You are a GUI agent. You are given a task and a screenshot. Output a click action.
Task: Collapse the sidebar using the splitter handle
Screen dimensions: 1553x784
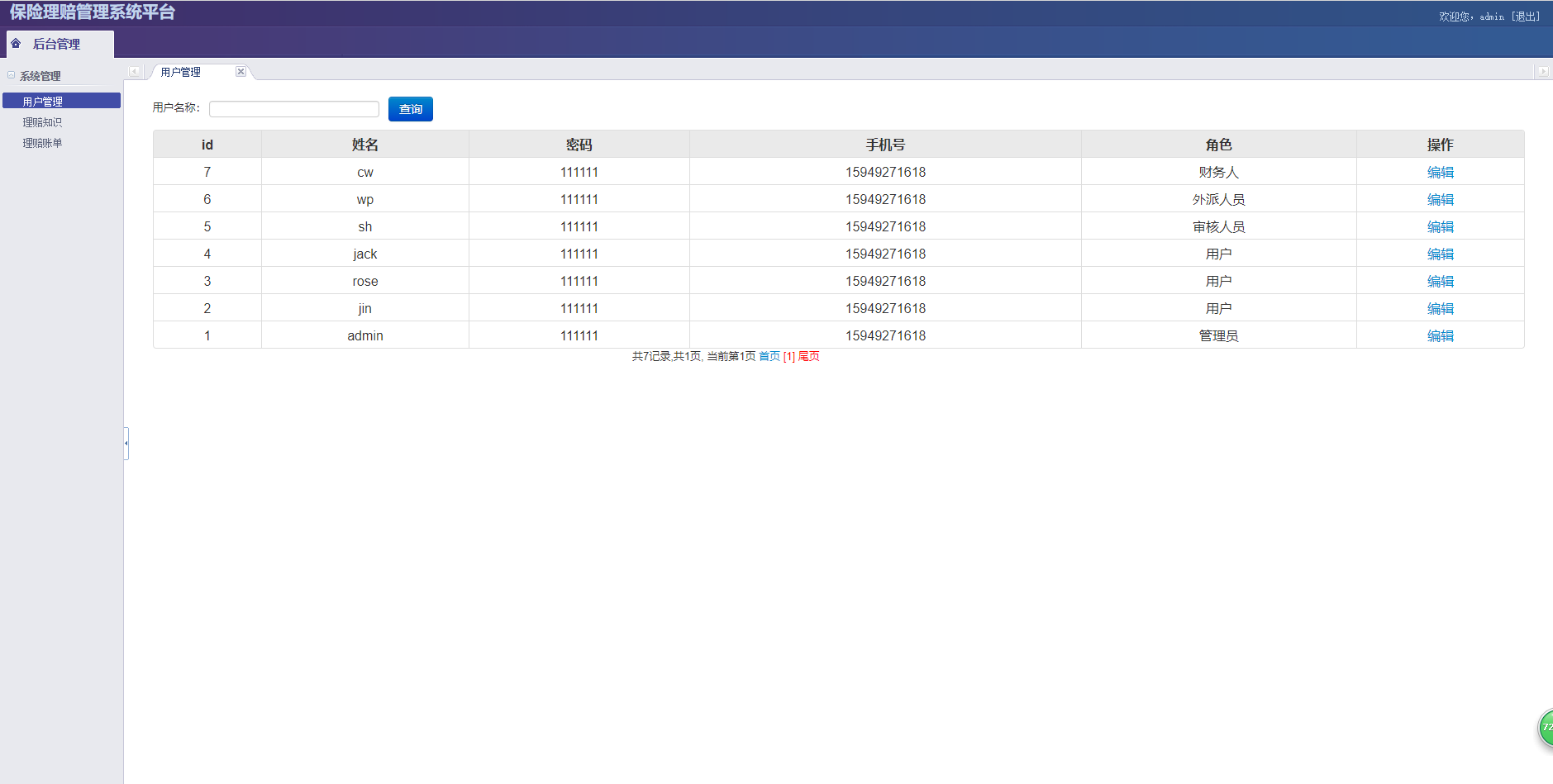pyautogui.click(x=126, y=444)
